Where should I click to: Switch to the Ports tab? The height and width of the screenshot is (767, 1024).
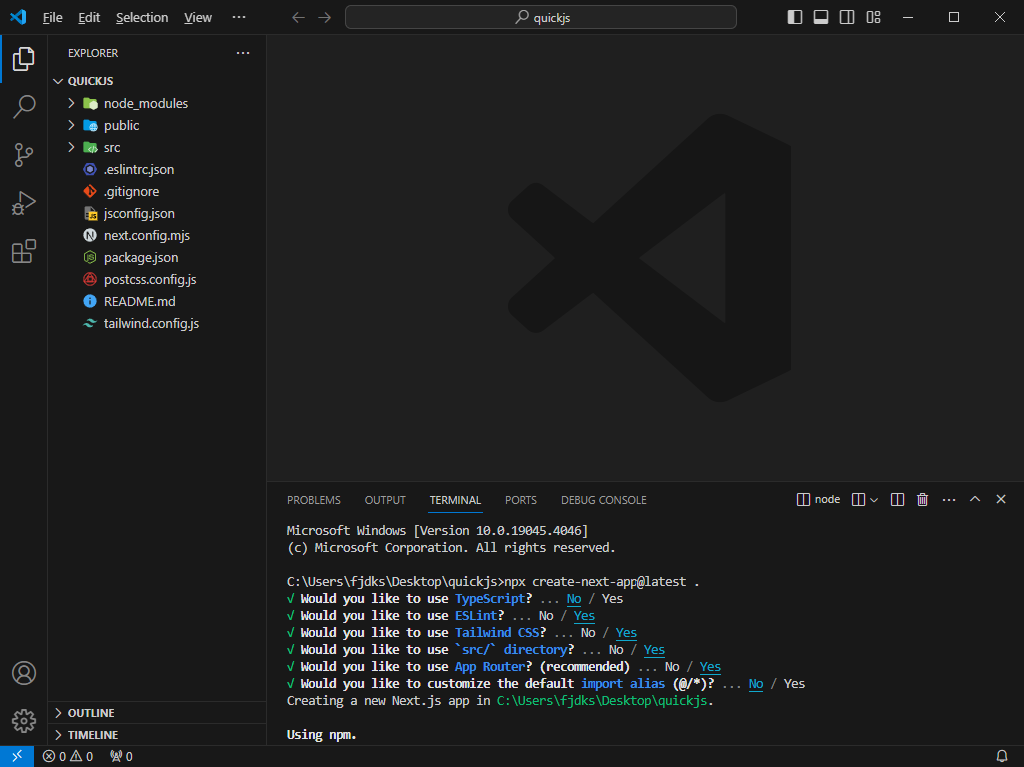[x=520, y=500]
